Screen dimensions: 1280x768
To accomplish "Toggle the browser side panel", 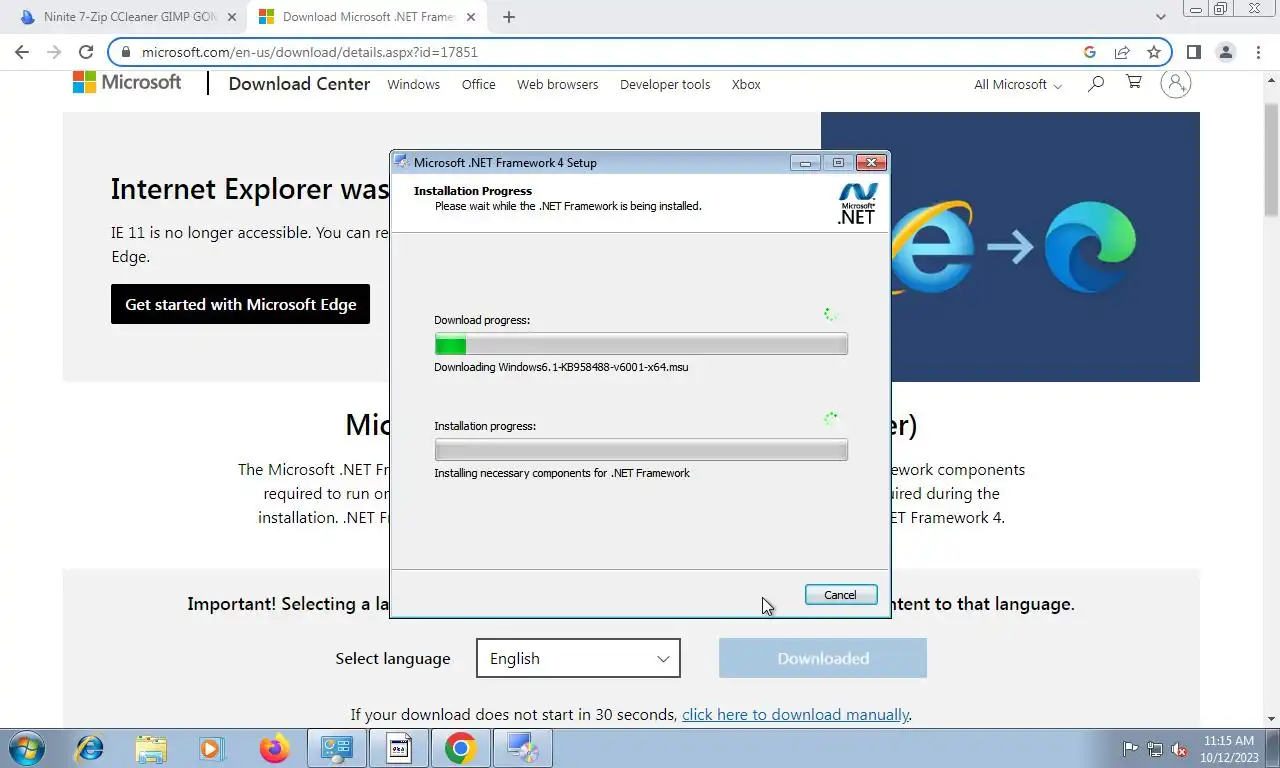I will [x=1193, y=52].
